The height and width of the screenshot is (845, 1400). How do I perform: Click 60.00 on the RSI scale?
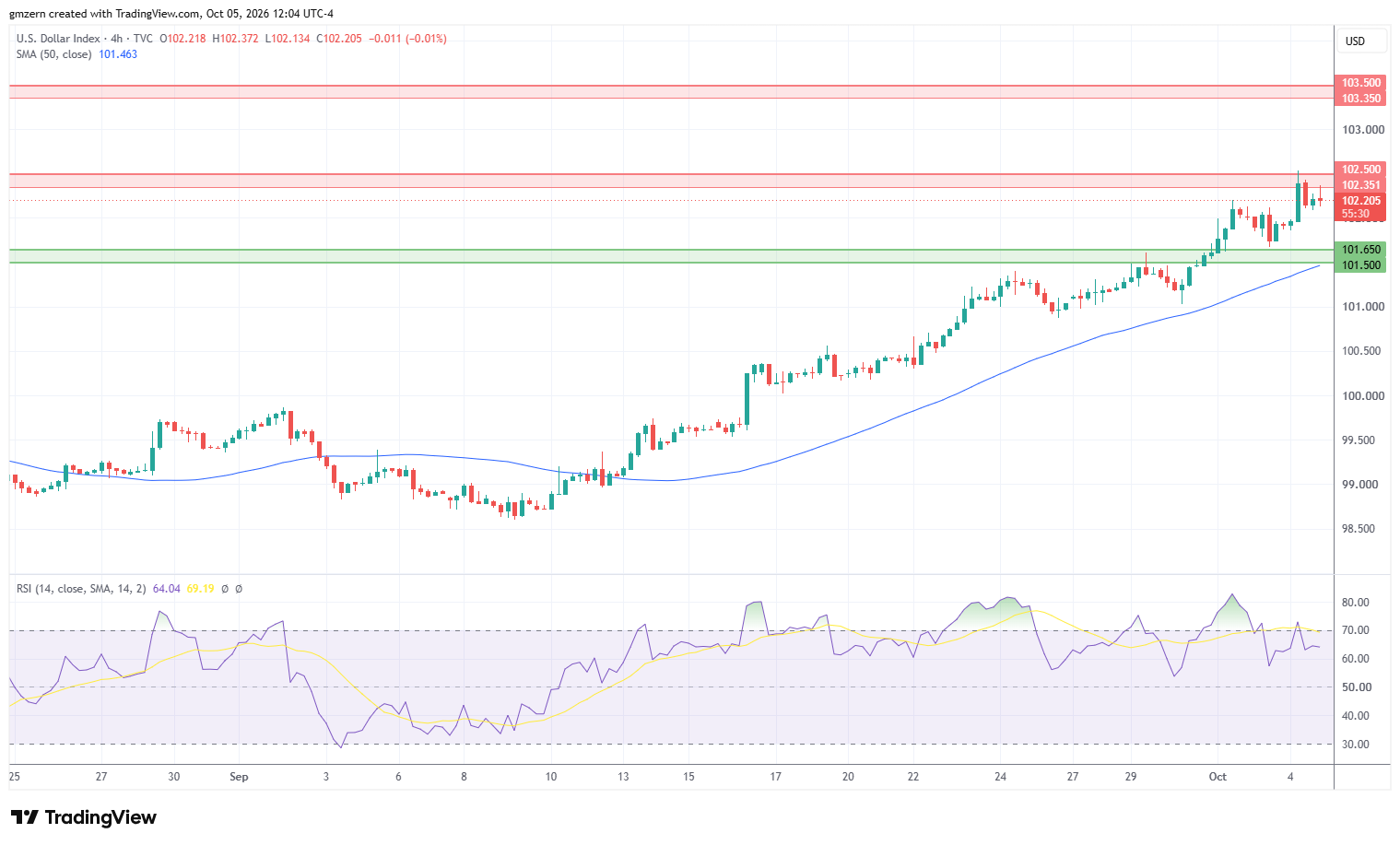(1356, 659)
